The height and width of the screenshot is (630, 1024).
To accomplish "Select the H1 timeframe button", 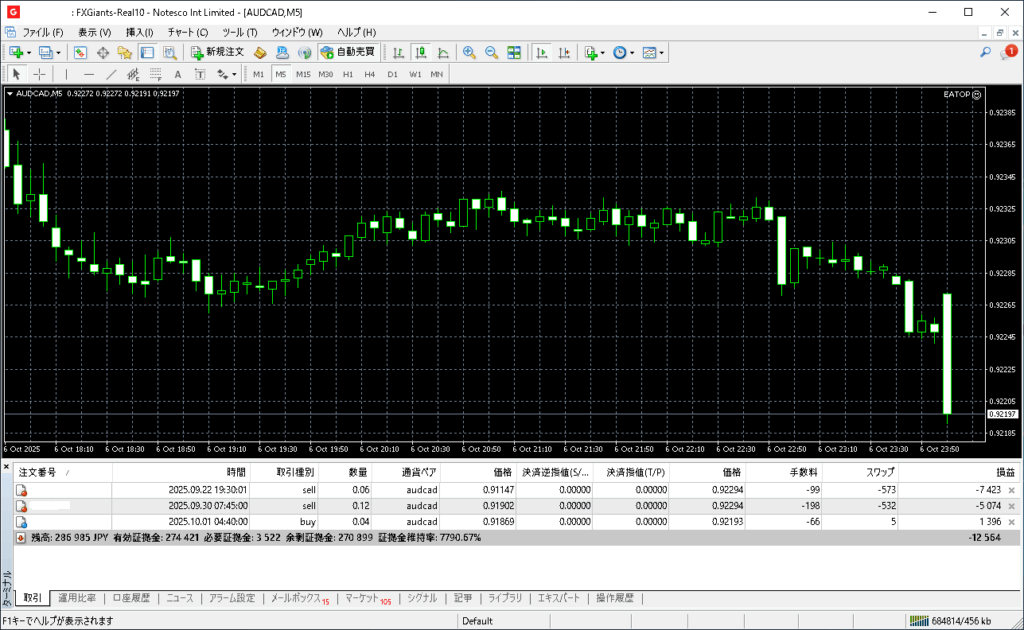I will coord(348,74).
